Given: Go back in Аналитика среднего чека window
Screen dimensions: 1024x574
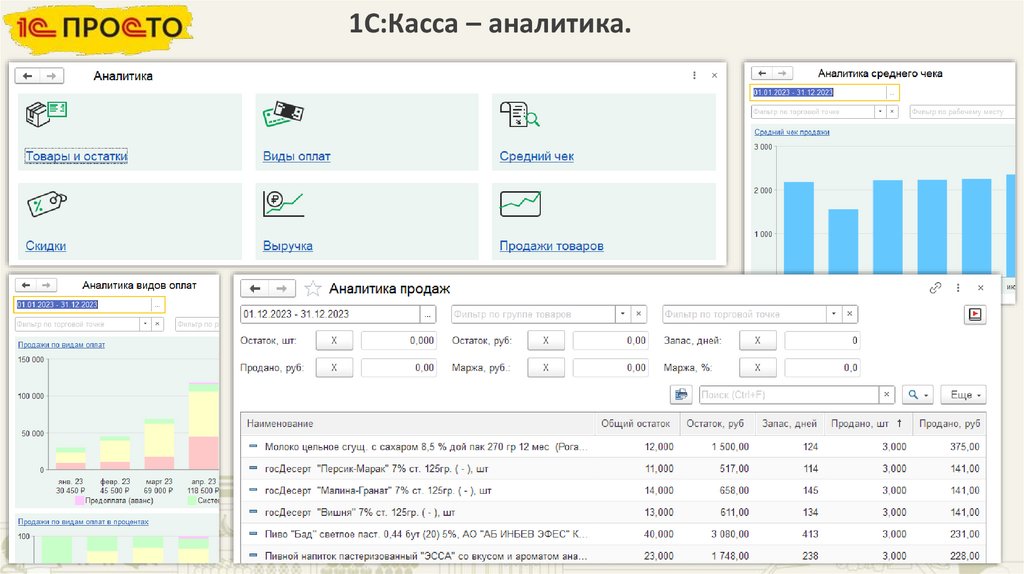Looking at the screenshot, I should coord(762,73).
